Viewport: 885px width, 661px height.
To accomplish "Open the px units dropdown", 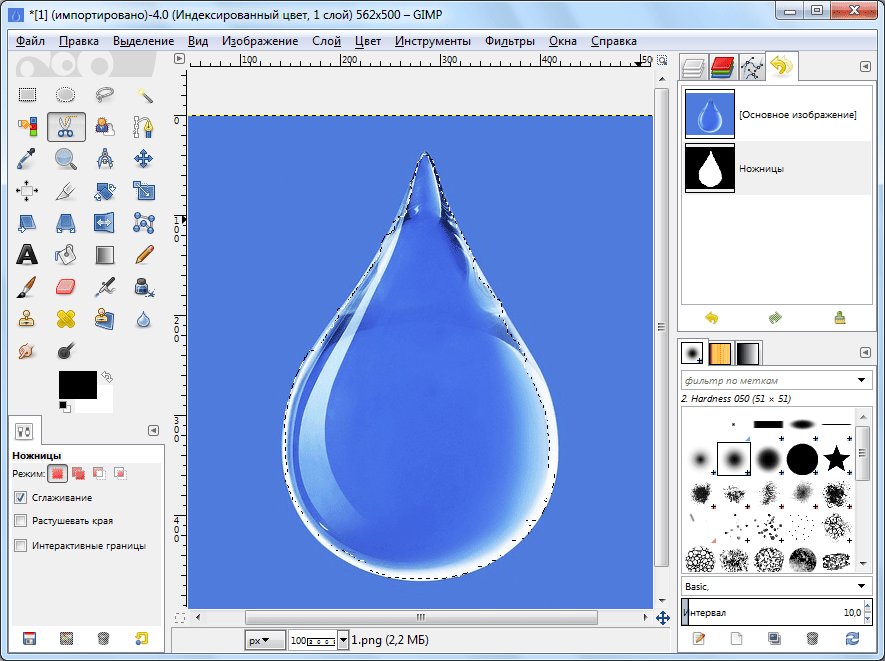I will coord(259,639).
